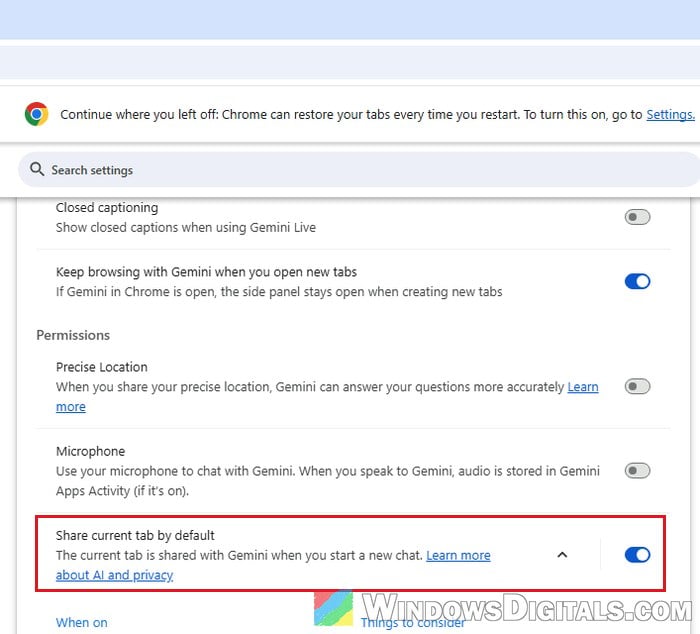Open Learn more about AI and privacy link
The image size is (700, 634).
pyautogui.click(x=458, y=555)
